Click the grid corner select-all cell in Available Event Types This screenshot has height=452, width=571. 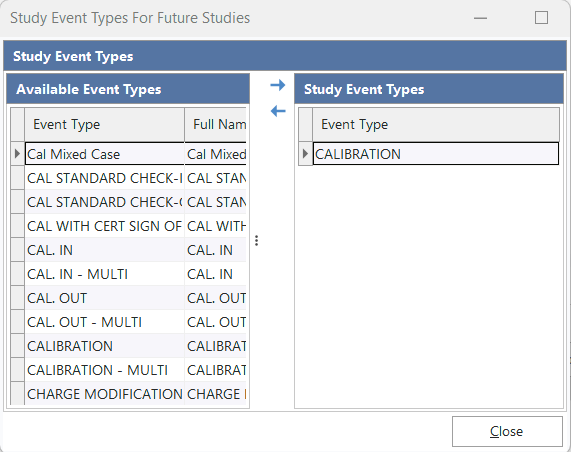[x=17, y=125]
